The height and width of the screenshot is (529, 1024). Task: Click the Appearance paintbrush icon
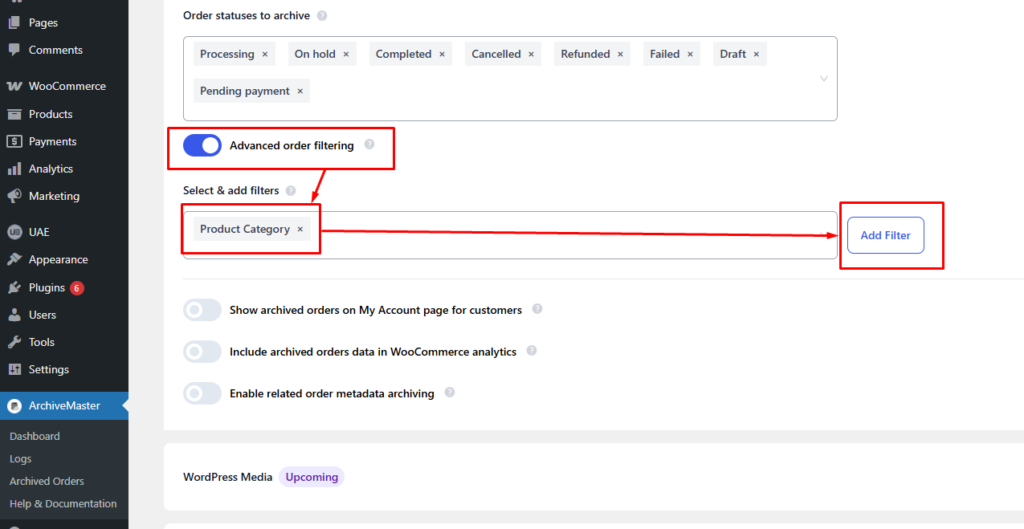(14, 259)
